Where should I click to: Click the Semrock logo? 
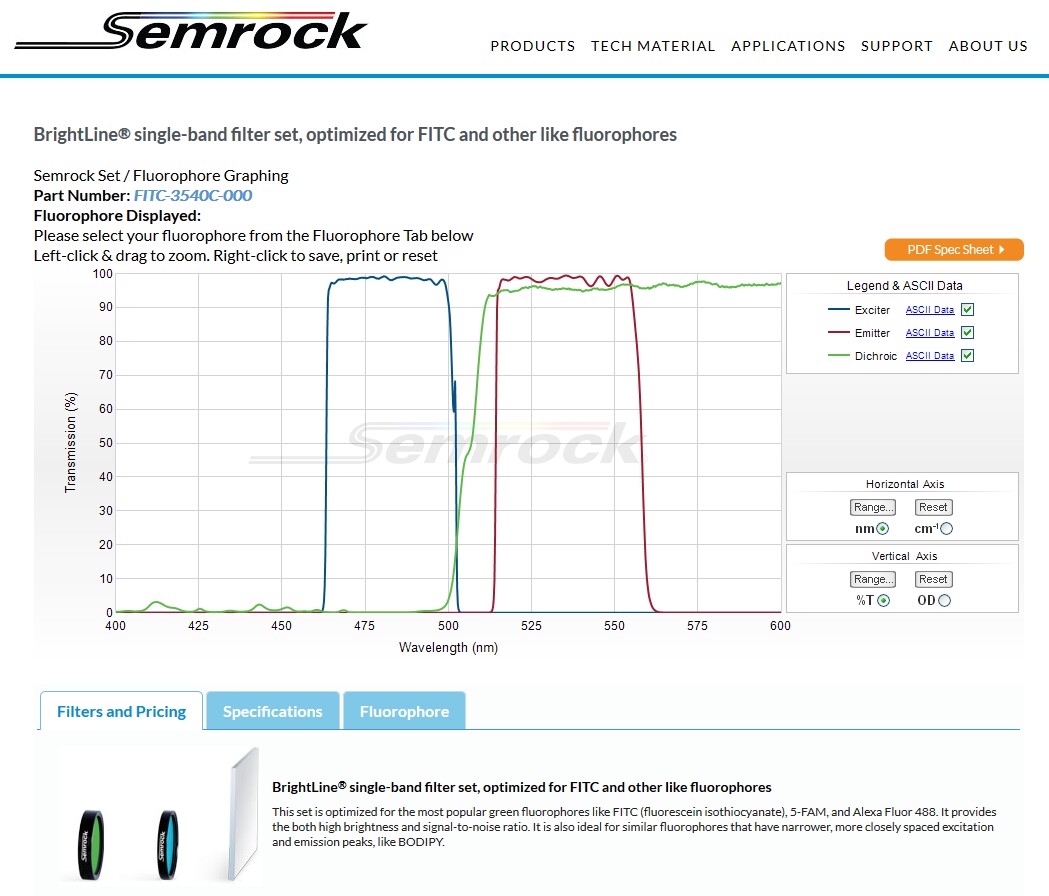[x=191, y=31]
